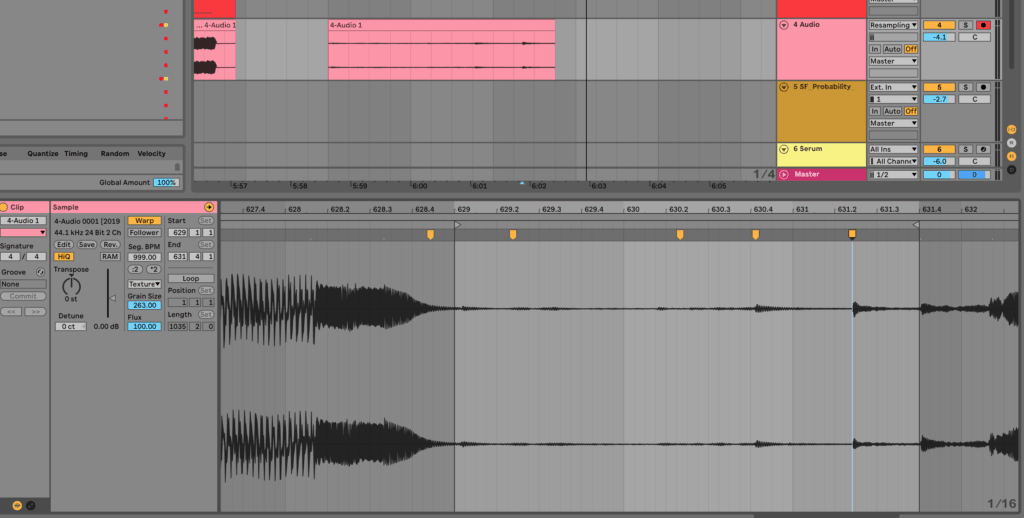Halve tempo with :2 button
Image resolution: width=1024 pixels, height=518 pixels.
(135, 269)
